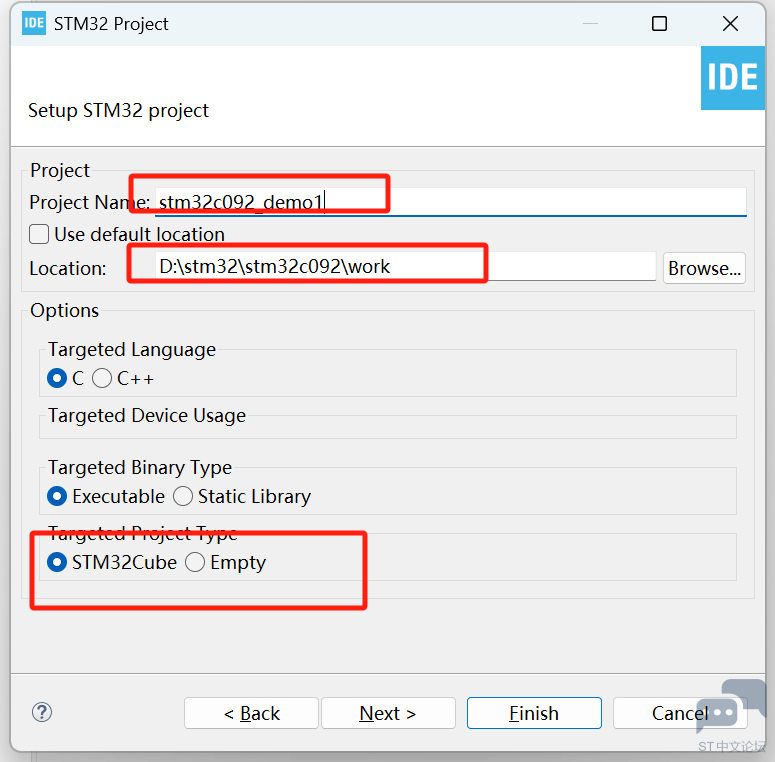The height and width of the screenshot is (762, 775).
Task: Cancel the STM32 project wizard
Action: coord(680,713)
